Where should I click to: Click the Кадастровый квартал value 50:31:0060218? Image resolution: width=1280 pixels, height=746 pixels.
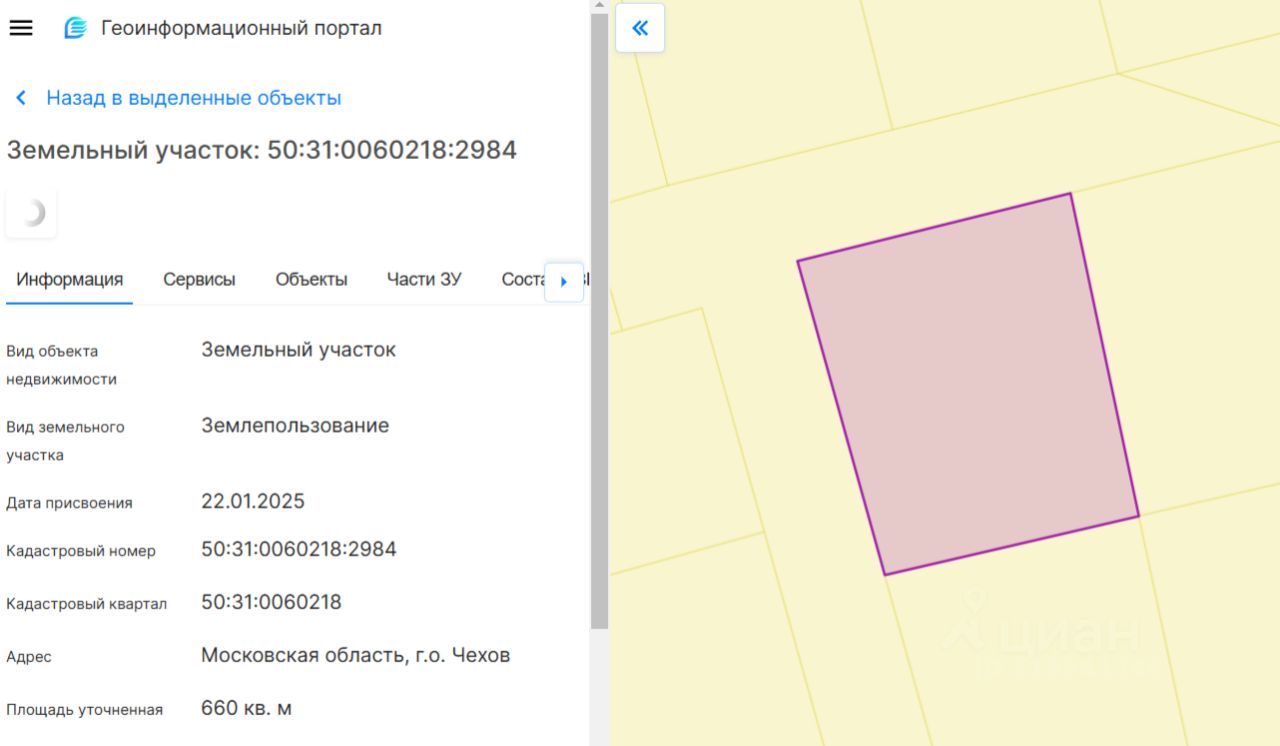[271, 602]
